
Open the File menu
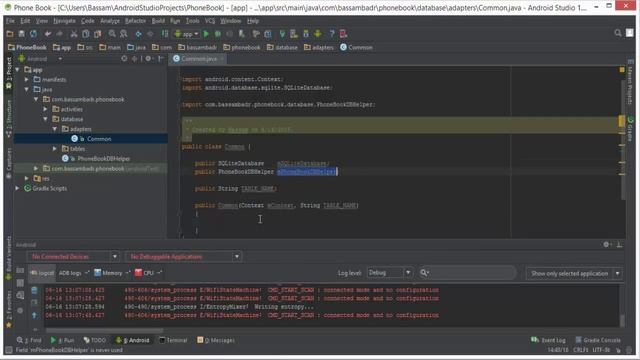coord(10,21)
